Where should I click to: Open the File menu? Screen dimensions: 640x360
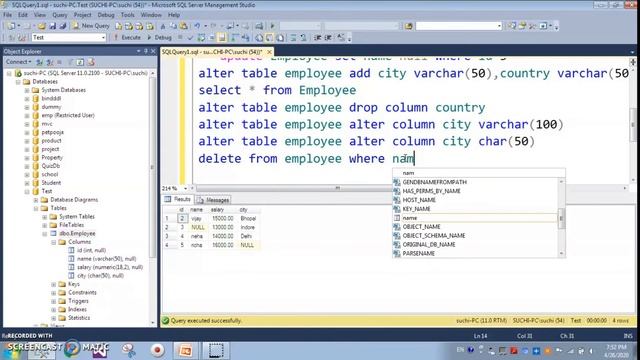pos(7,15)
